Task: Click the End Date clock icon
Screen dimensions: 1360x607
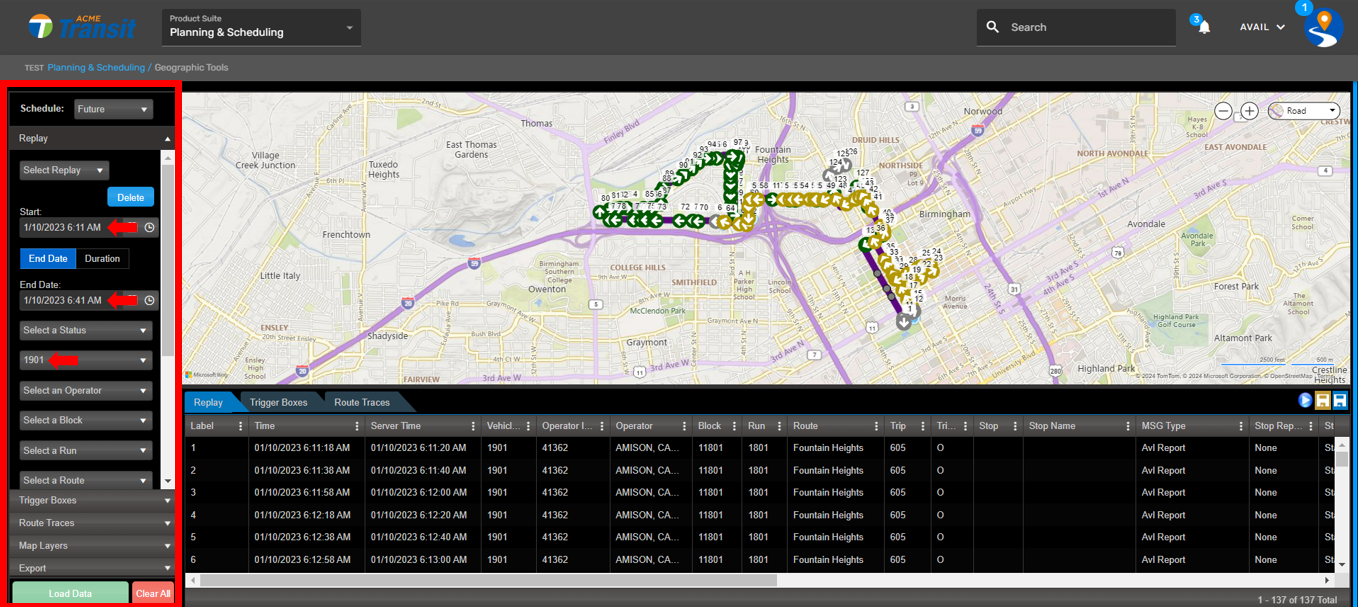Action: coord(150,300)
